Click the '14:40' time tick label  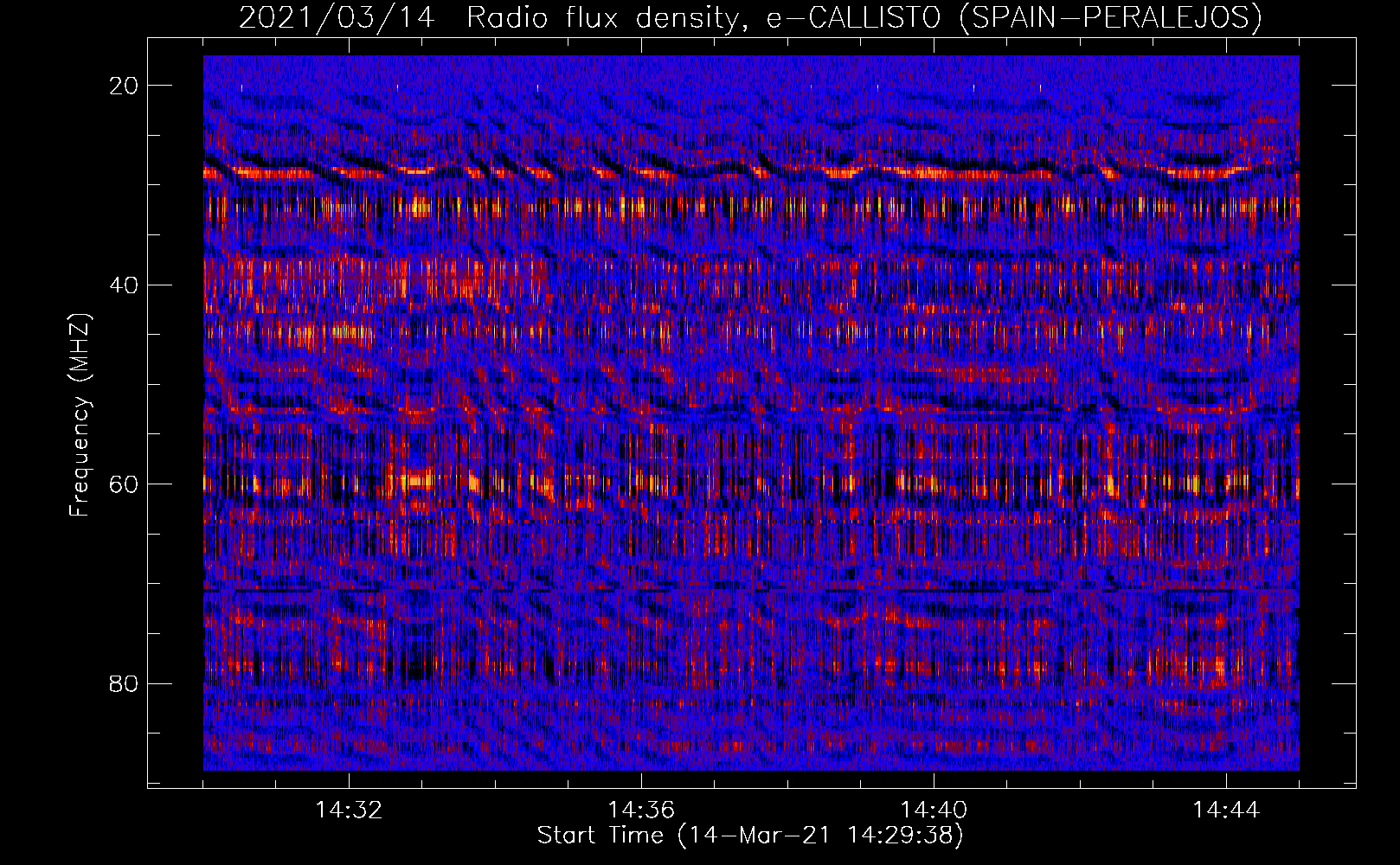(x=934, y=811)
